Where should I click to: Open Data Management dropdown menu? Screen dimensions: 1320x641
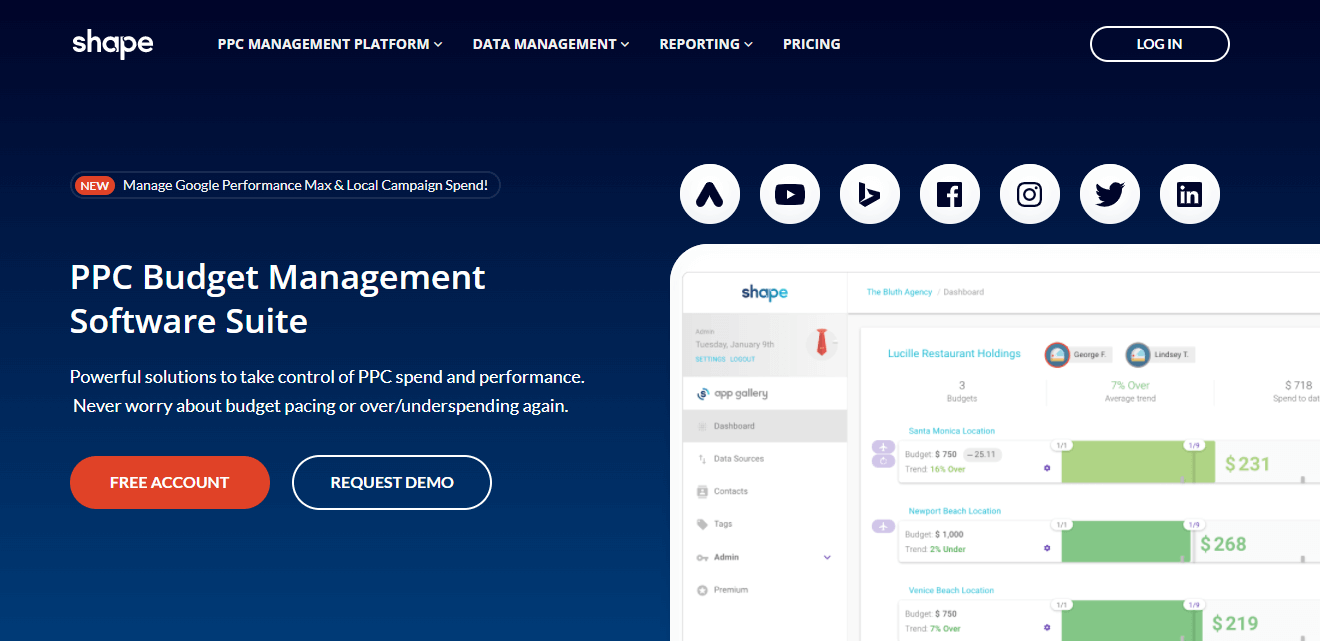coord(551,44)
